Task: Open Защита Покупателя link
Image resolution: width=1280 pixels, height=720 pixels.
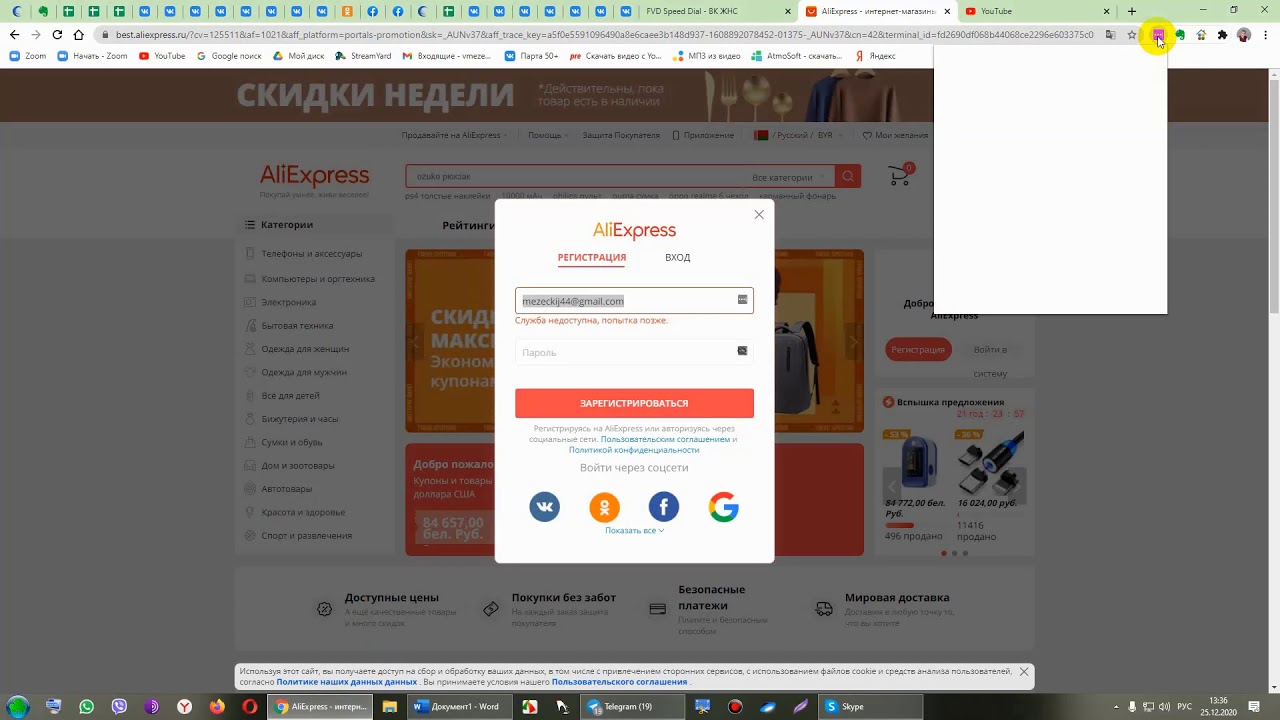Action: tap(621, 135)
